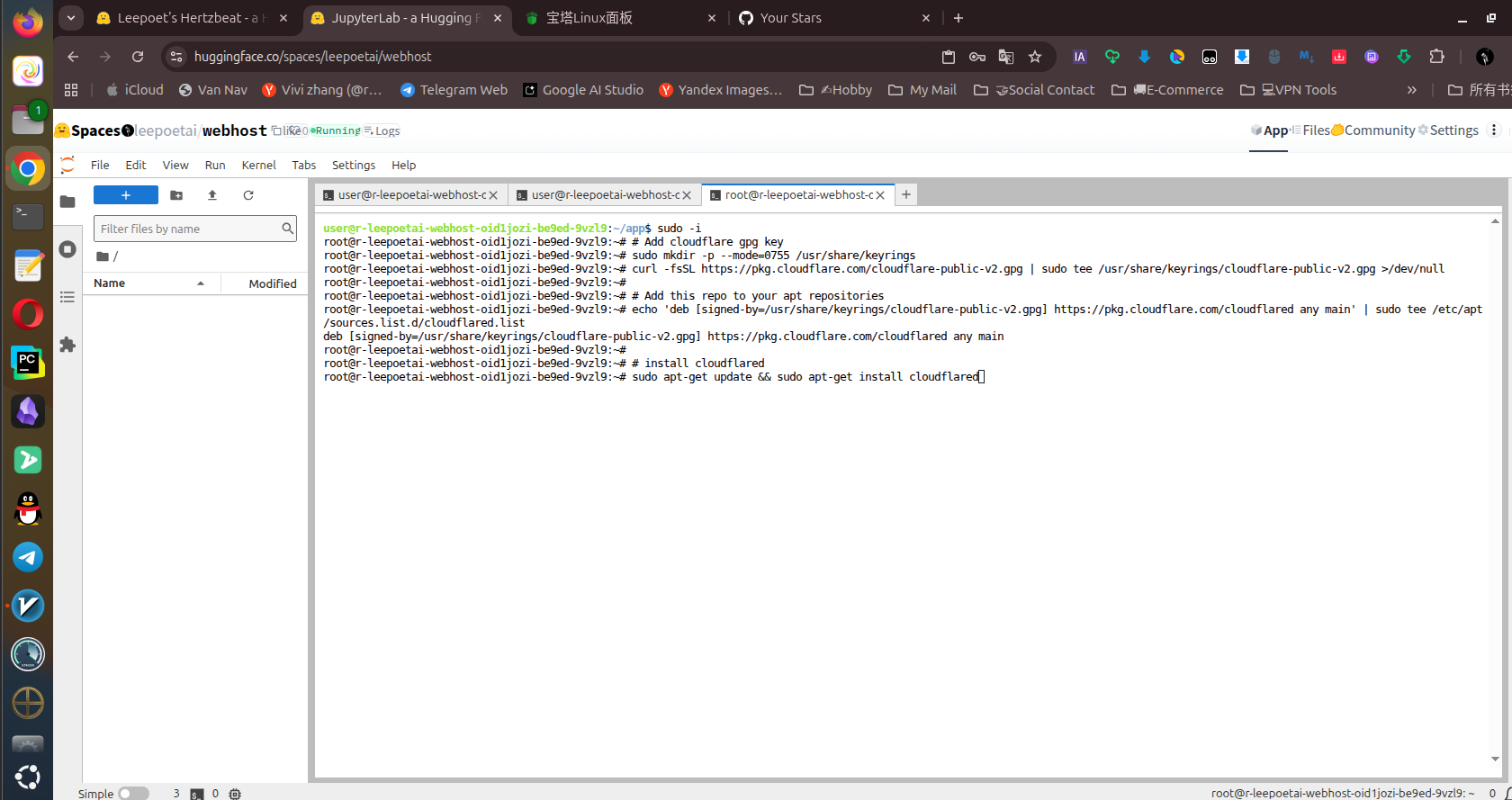Open Running Terminals and Kernels sidebar panel
The image size is (1512, 800).
point(67,249)
